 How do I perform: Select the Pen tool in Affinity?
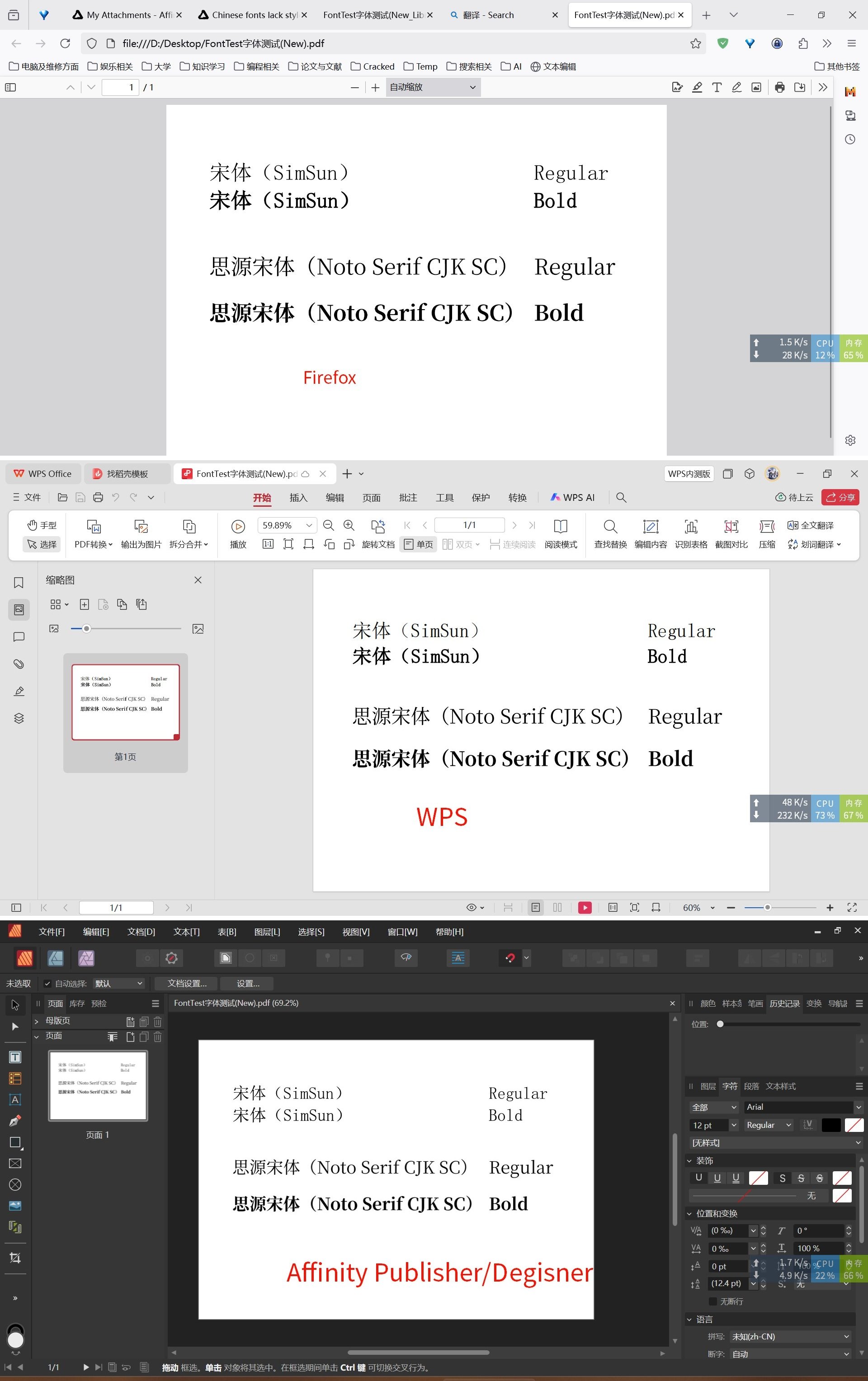tap(15, 1121)
